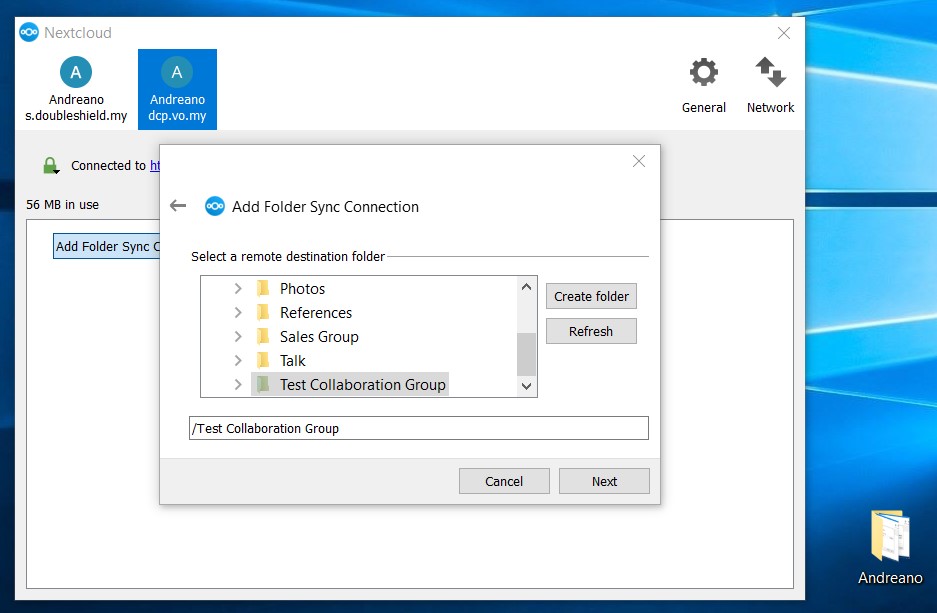The width and height of the screenshot is (937, 613).
Task: Click the Create folder button
Action: [x=591, y=296]
